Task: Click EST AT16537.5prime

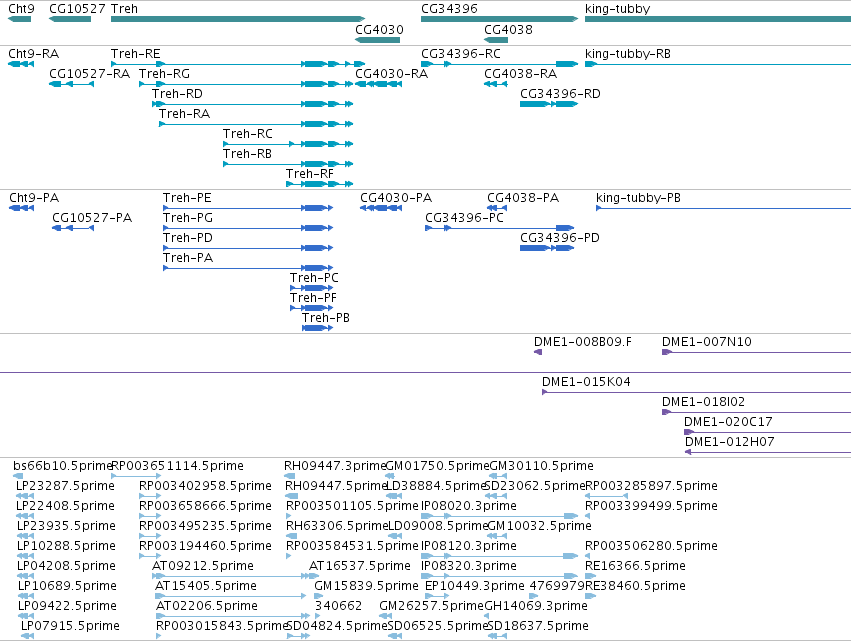Action: [x=313, y=576]
